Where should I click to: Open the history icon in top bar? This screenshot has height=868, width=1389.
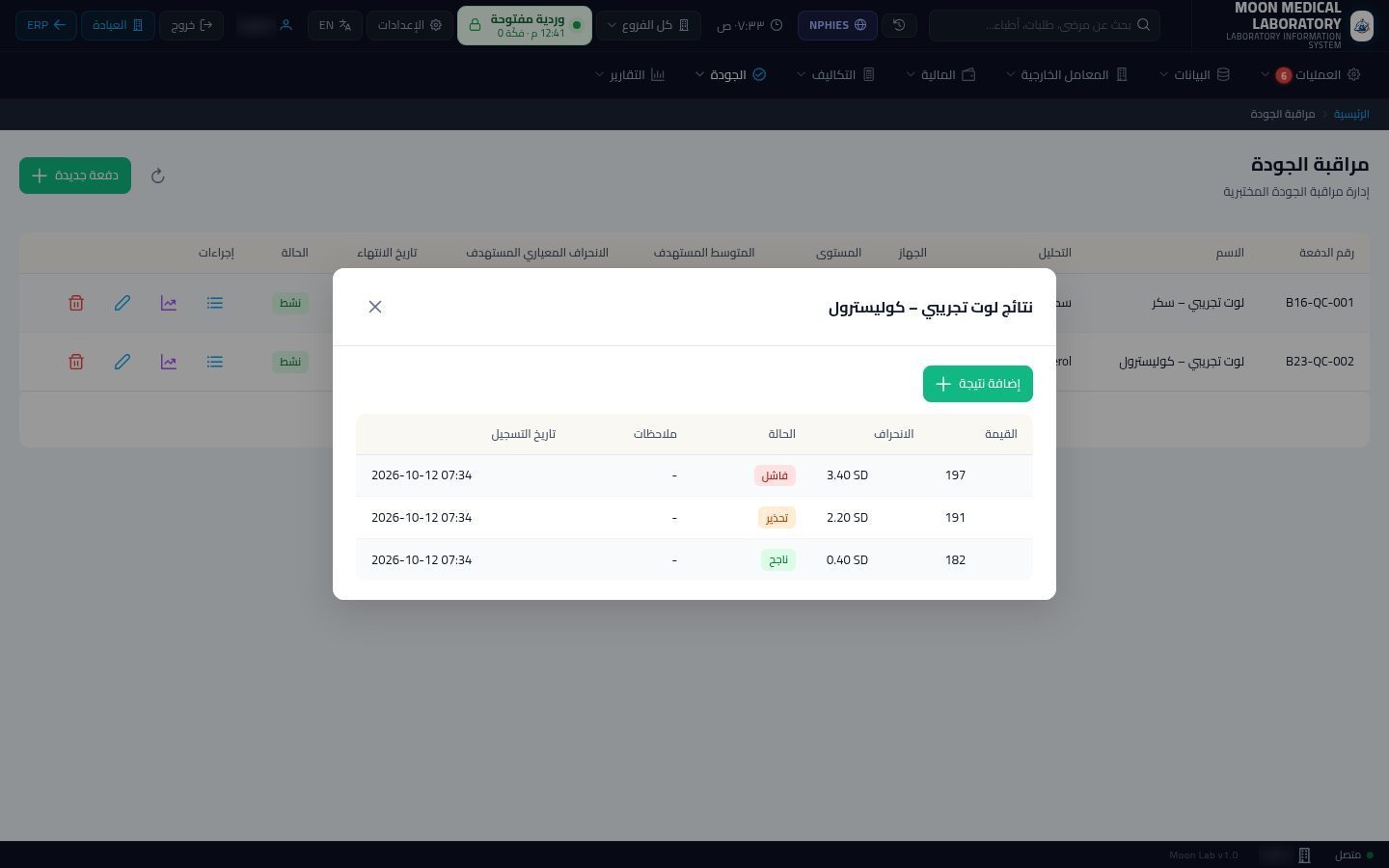[899, 25]
